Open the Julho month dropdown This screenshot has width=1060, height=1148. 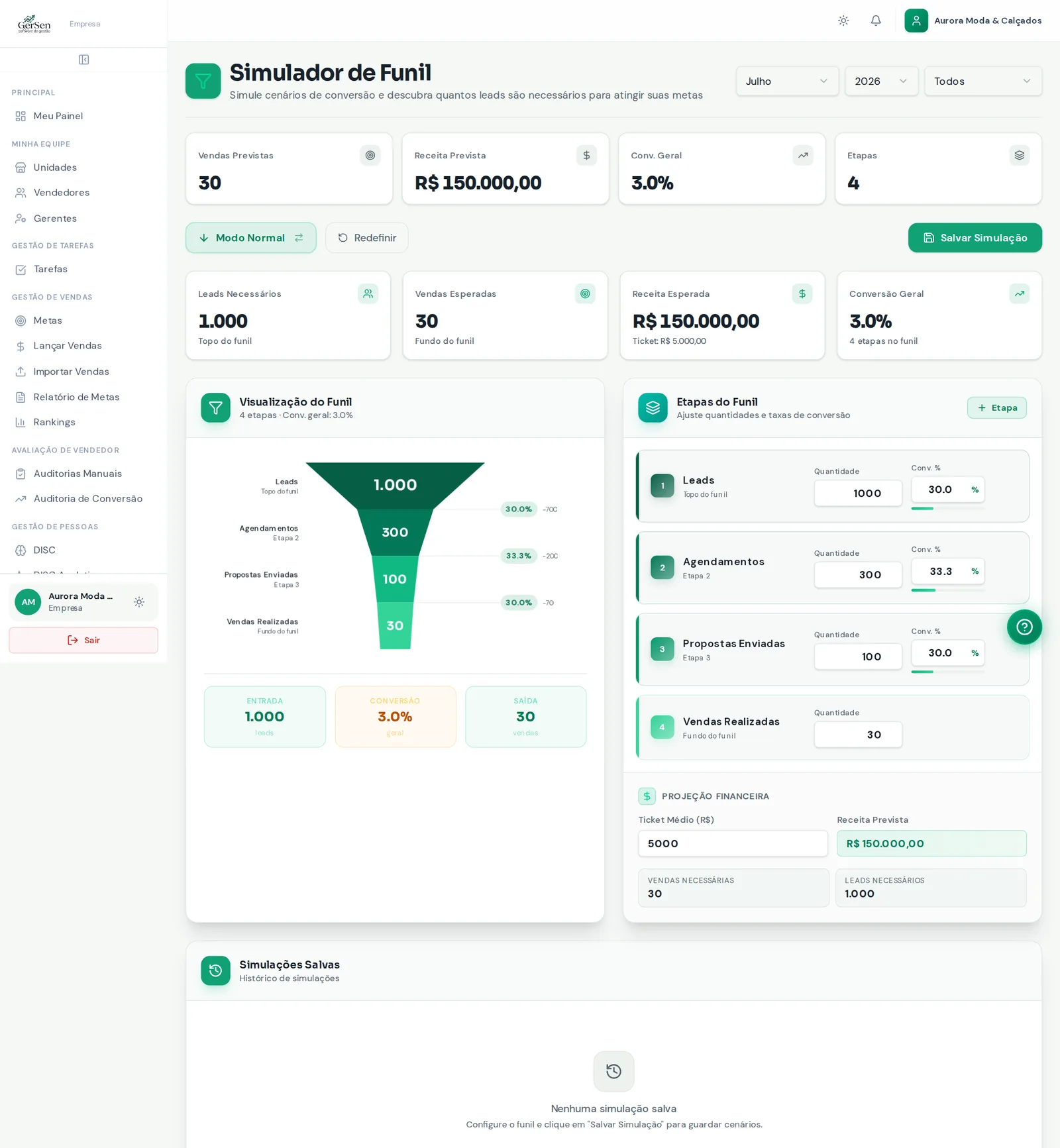787,81
